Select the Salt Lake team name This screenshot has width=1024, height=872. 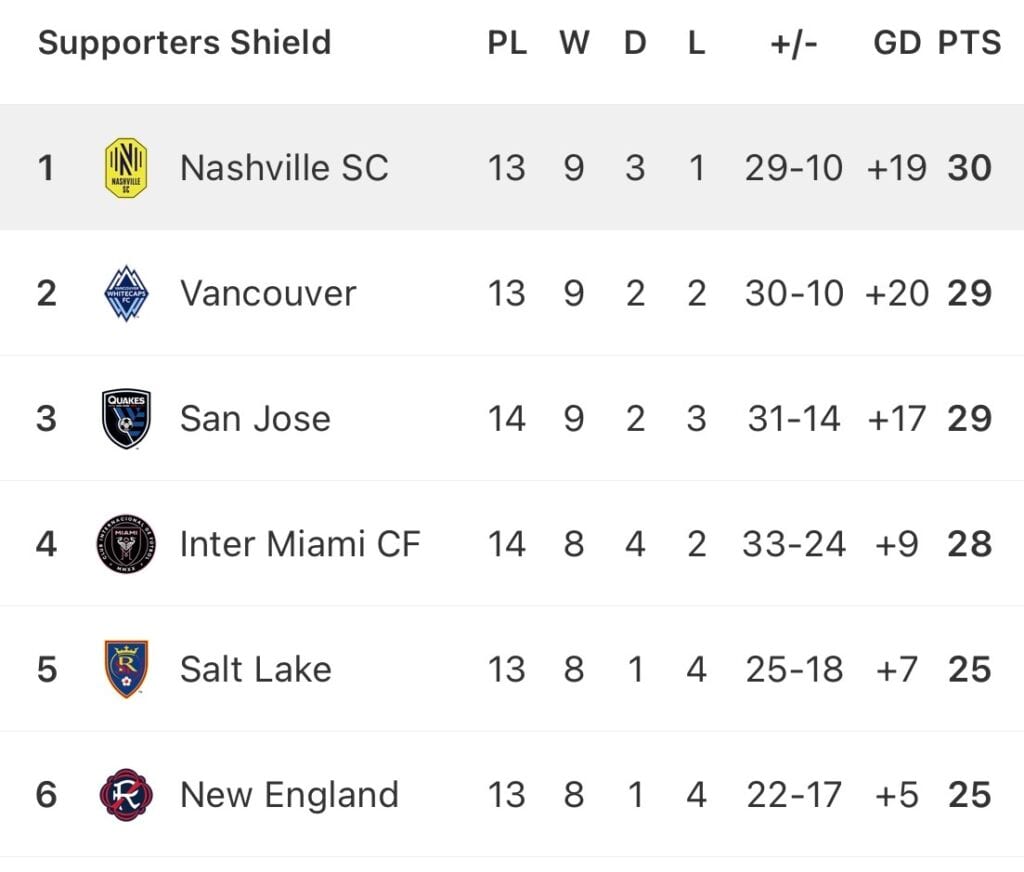point(255,670)
